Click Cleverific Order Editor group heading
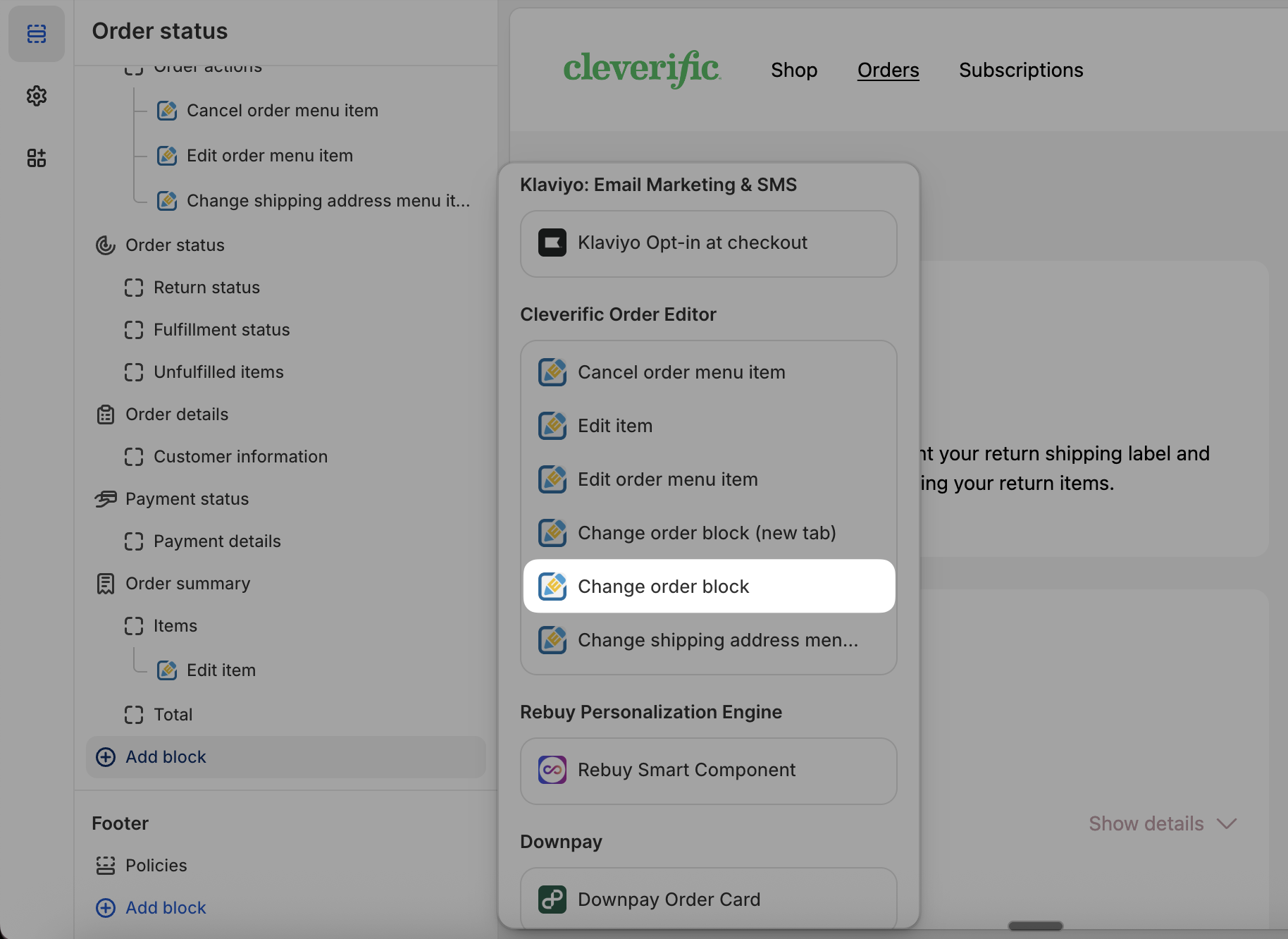The image size is (1288, 939). [618, 314]
